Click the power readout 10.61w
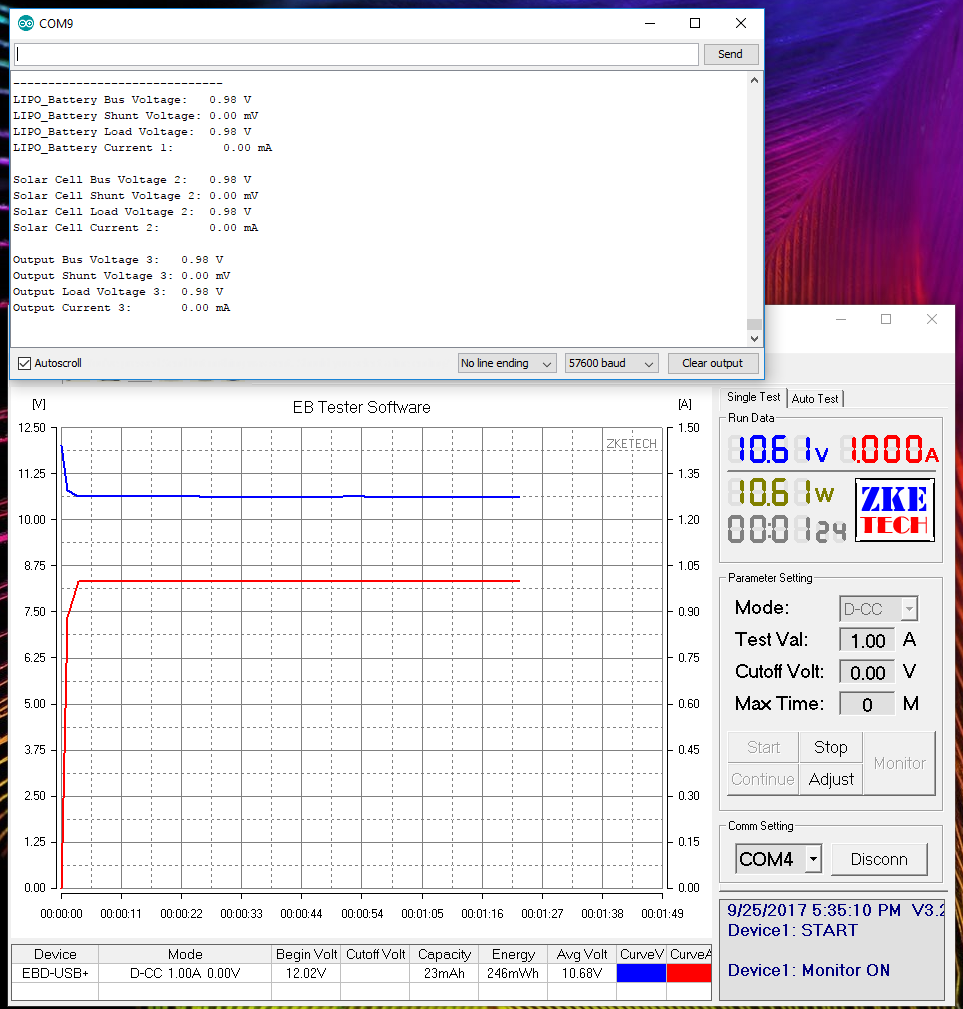Screen dimensions: 963x1009 tap(781, 493)
